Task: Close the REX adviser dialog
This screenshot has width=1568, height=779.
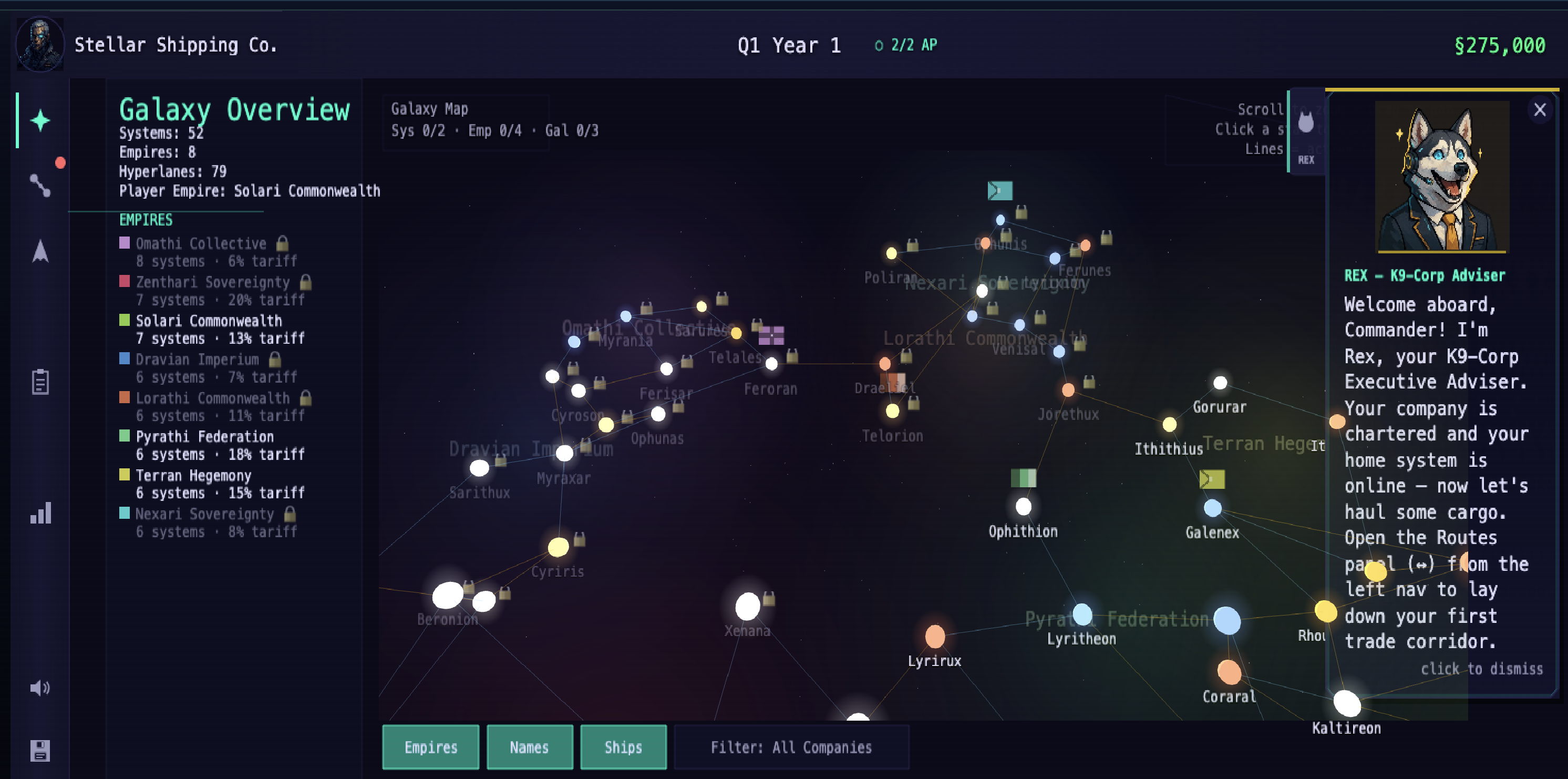Action: click(1540, 110)
